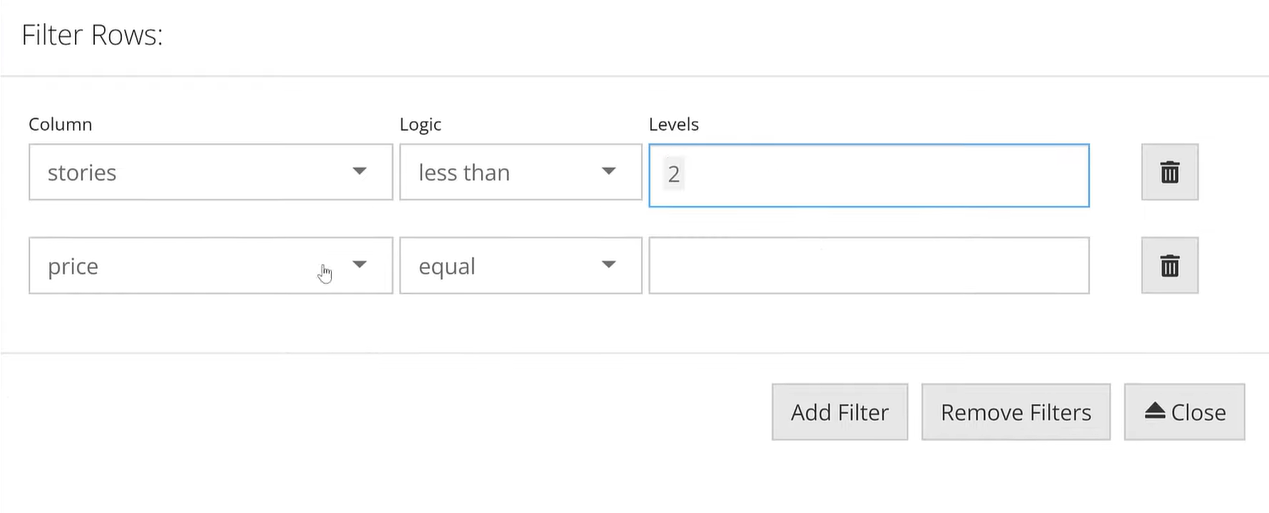Click the arrow next to 'less than'

pos(608,172)
